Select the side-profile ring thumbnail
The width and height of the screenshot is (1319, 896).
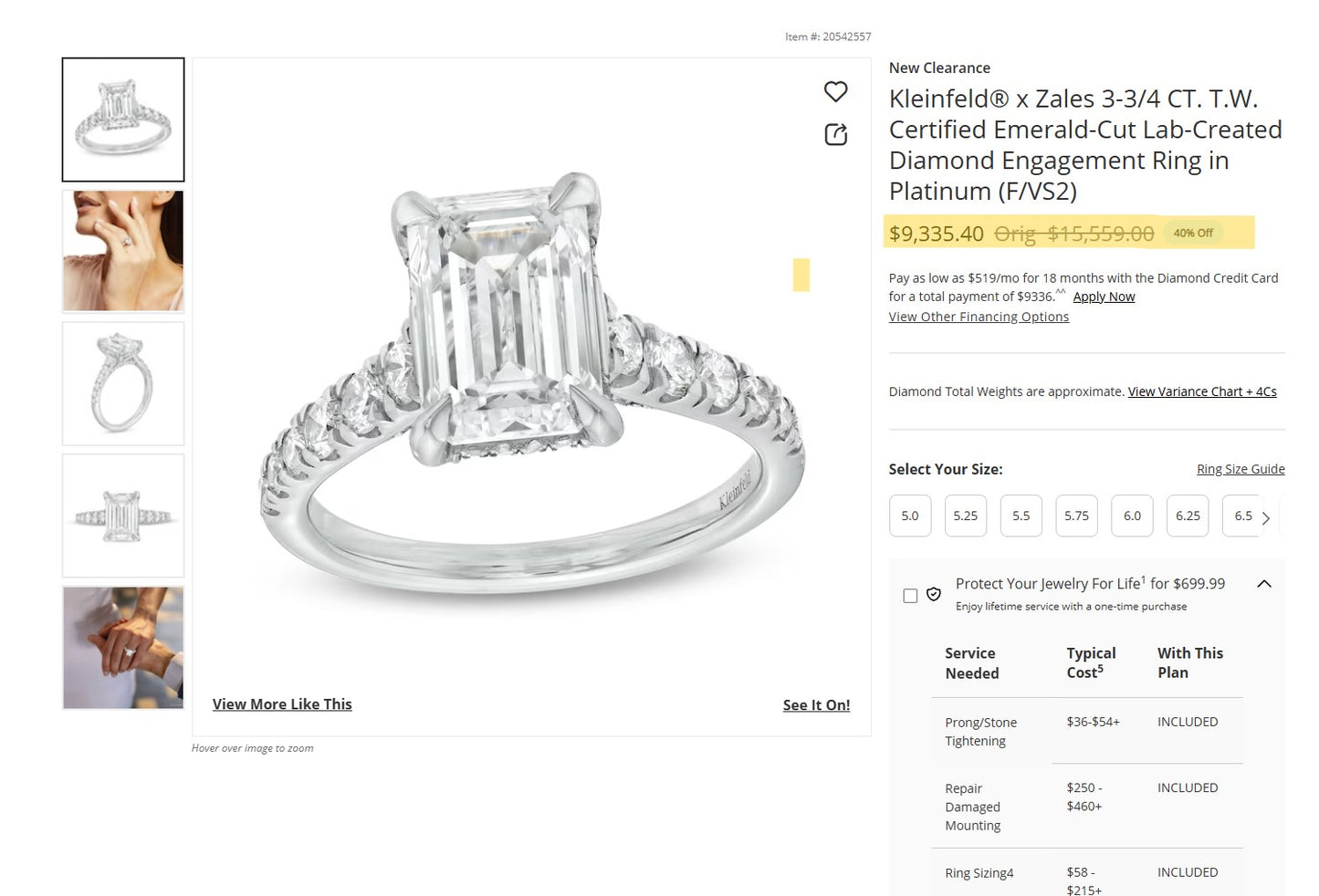point(123,383)
